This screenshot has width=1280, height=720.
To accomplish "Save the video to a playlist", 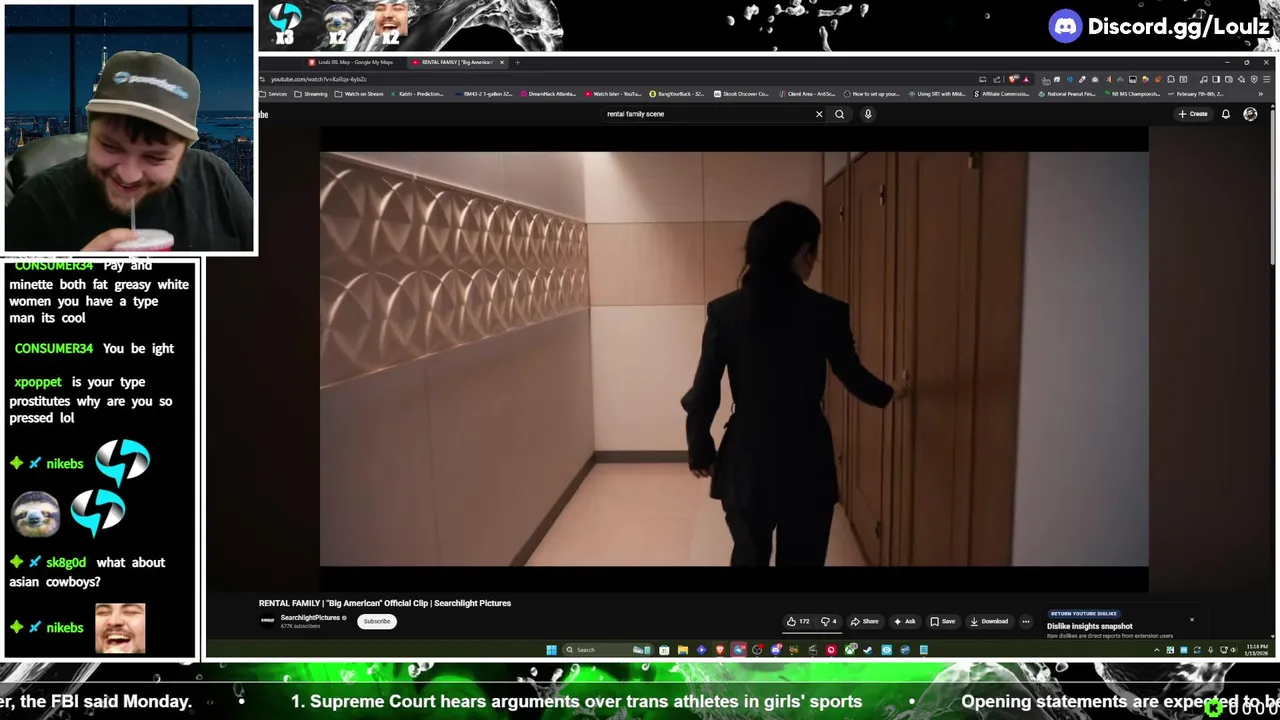I will 942,621.
